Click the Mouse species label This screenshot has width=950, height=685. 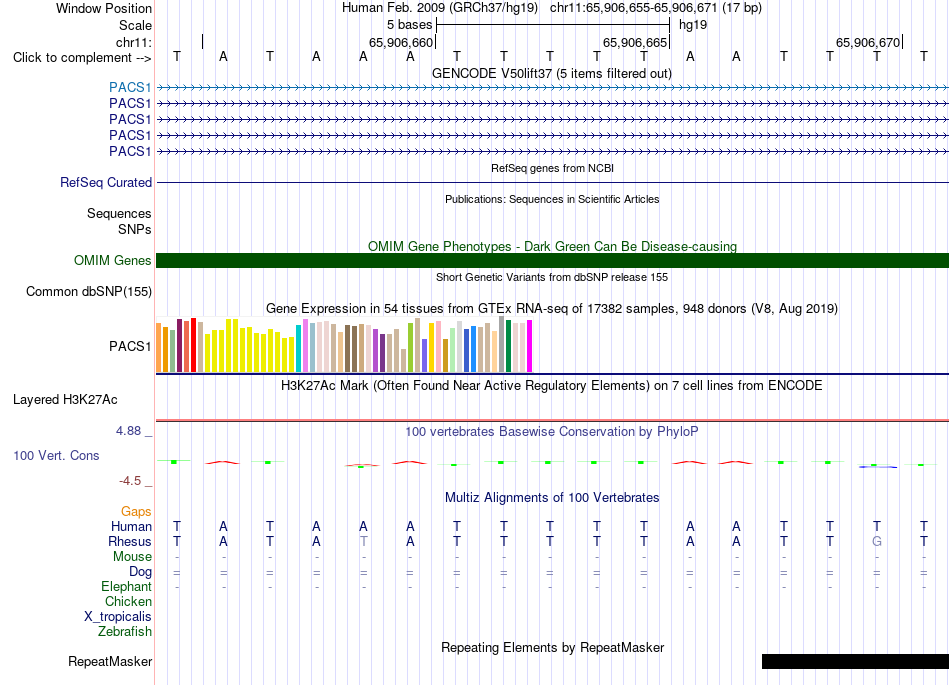pos(132,557)
